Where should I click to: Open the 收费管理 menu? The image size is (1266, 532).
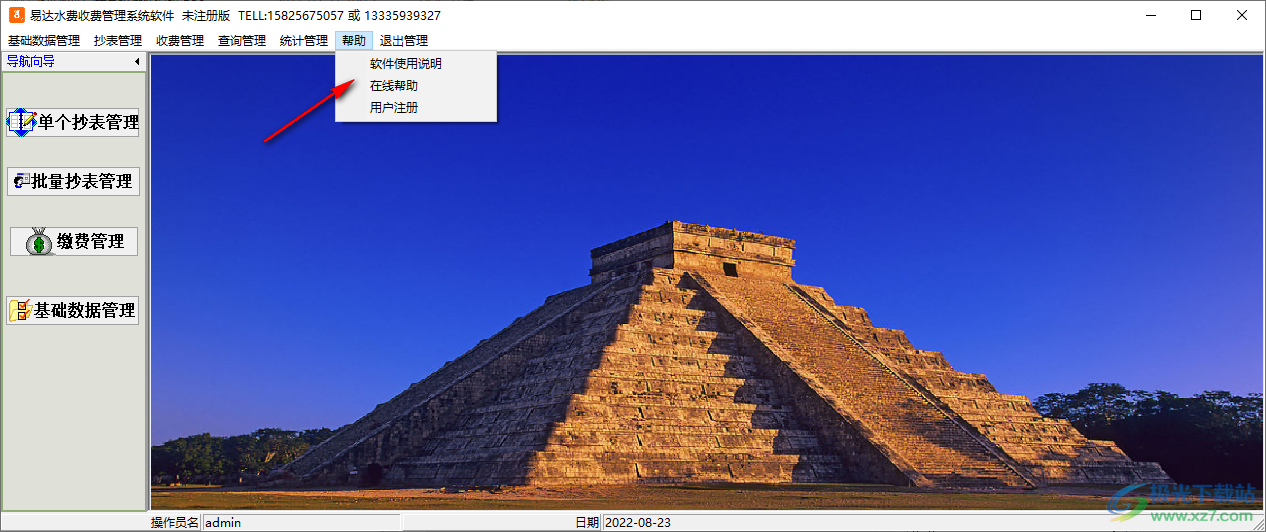[x=180, y=41]
